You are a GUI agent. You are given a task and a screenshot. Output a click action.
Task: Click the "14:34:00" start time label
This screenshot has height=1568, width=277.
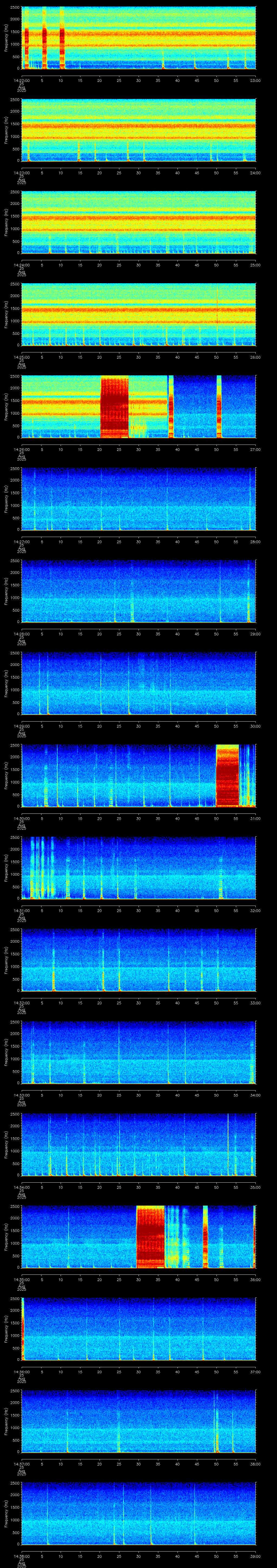(x=21, y=1187)
